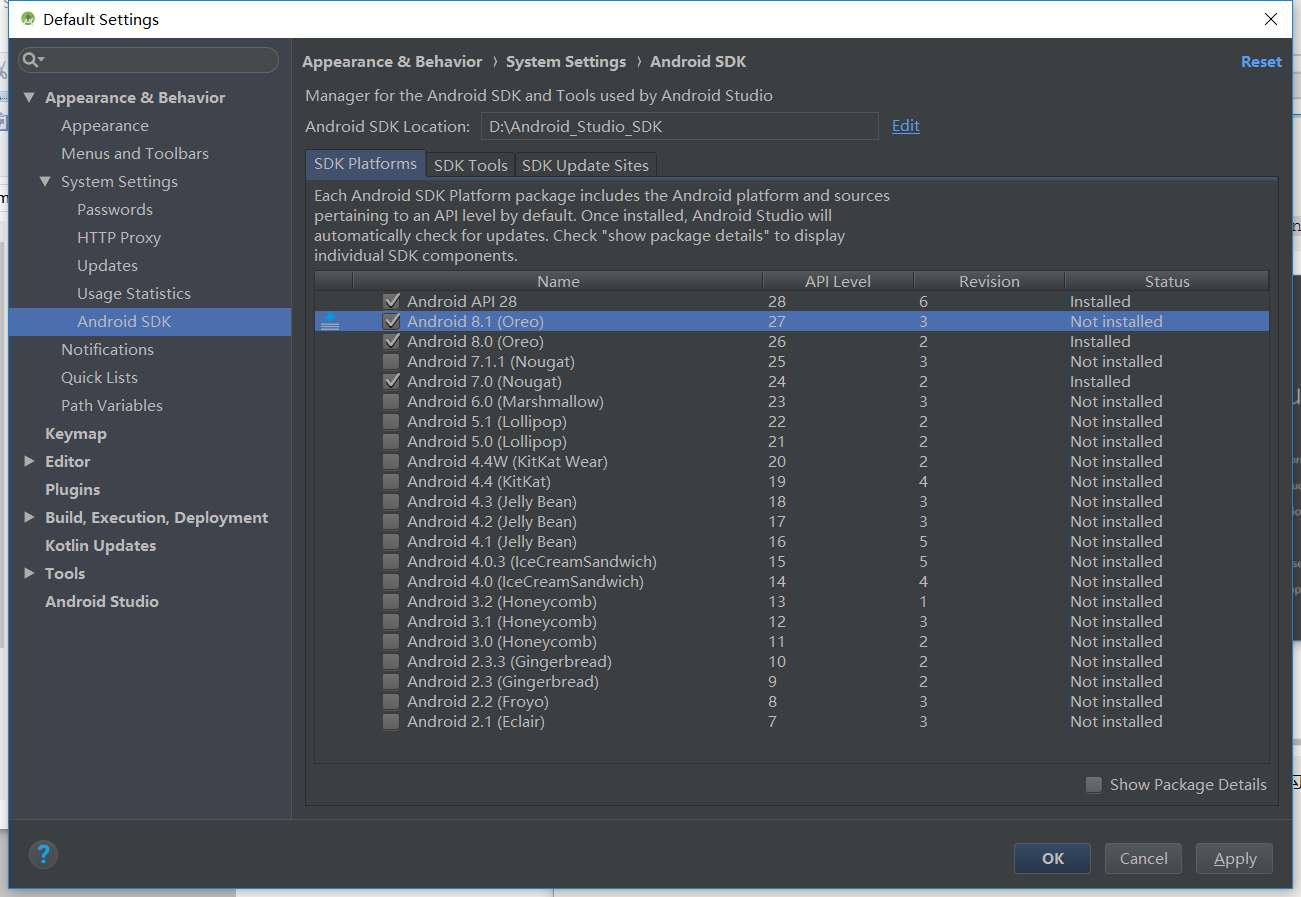Click the Installed status of Android API 28
Viewport: 1301px width, 897px height.
(1100, 301)
